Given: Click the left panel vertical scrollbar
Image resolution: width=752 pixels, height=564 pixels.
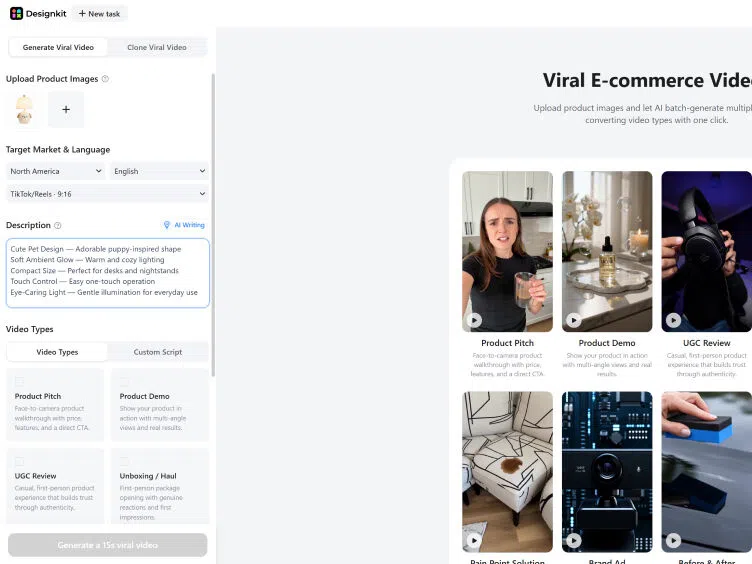Looking at the screenshot, I should click(213, 225).
